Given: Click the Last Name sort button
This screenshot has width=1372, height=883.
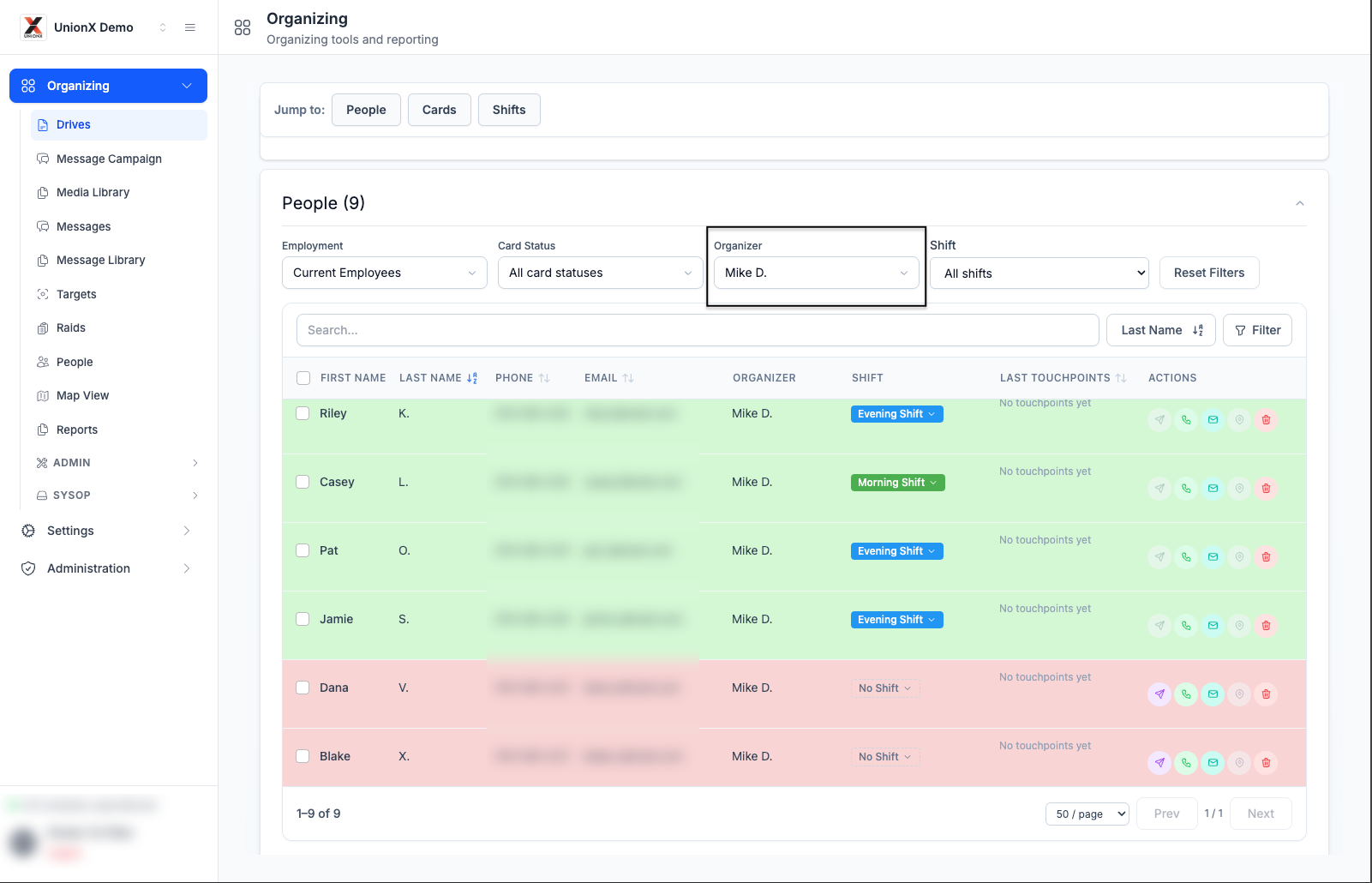Looking at the screenshot, I should pos(1161,330).
